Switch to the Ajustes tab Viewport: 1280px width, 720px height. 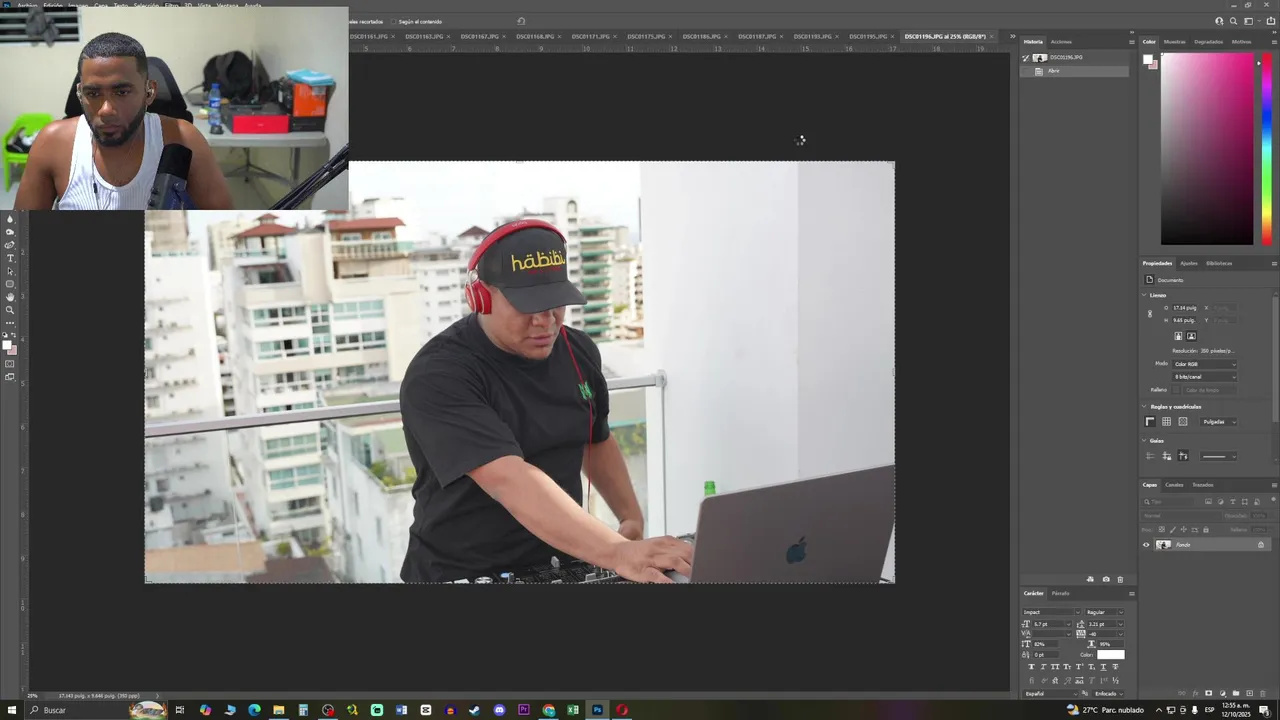(1188, 263)
